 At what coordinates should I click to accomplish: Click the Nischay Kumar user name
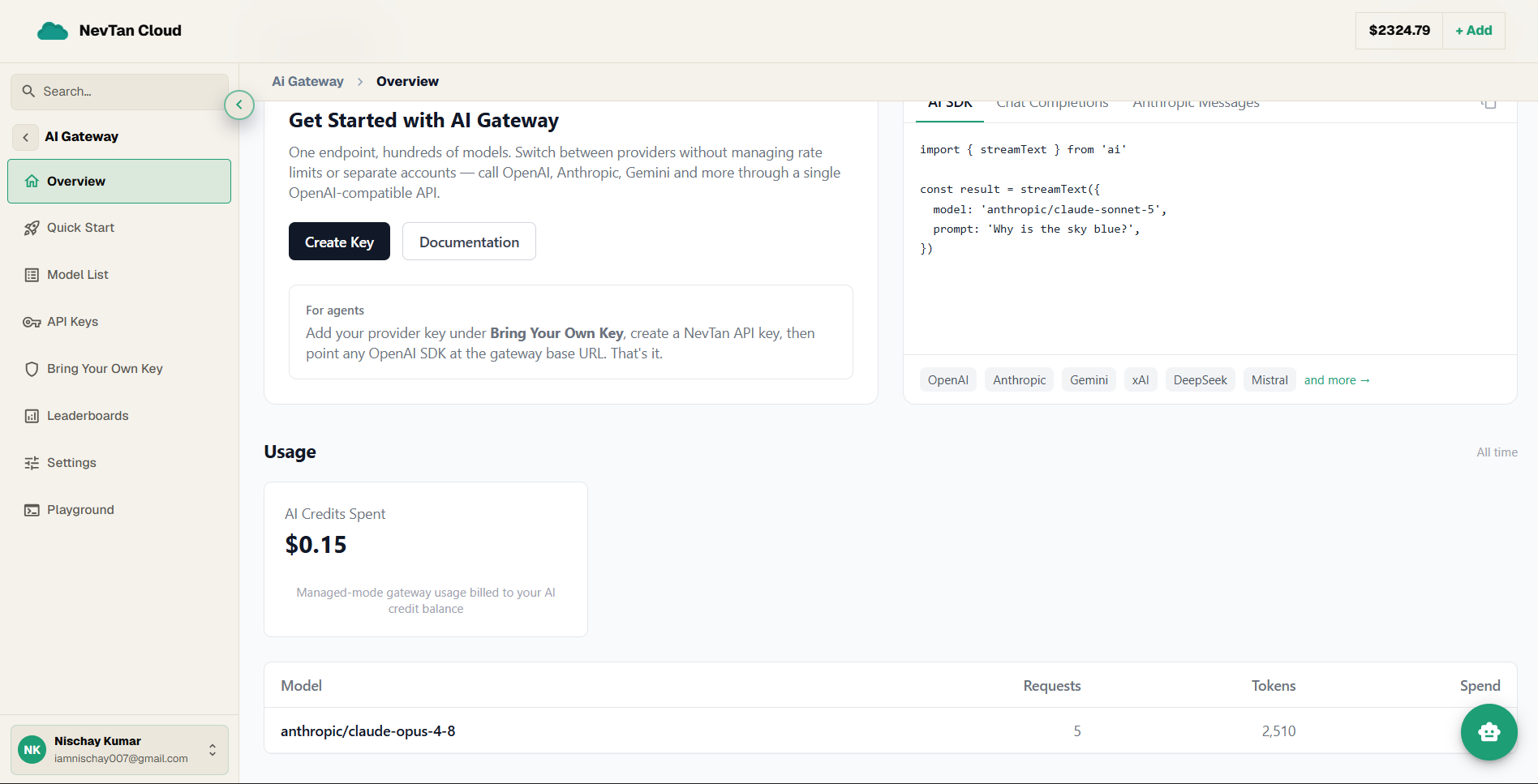[x=97, y=741]
